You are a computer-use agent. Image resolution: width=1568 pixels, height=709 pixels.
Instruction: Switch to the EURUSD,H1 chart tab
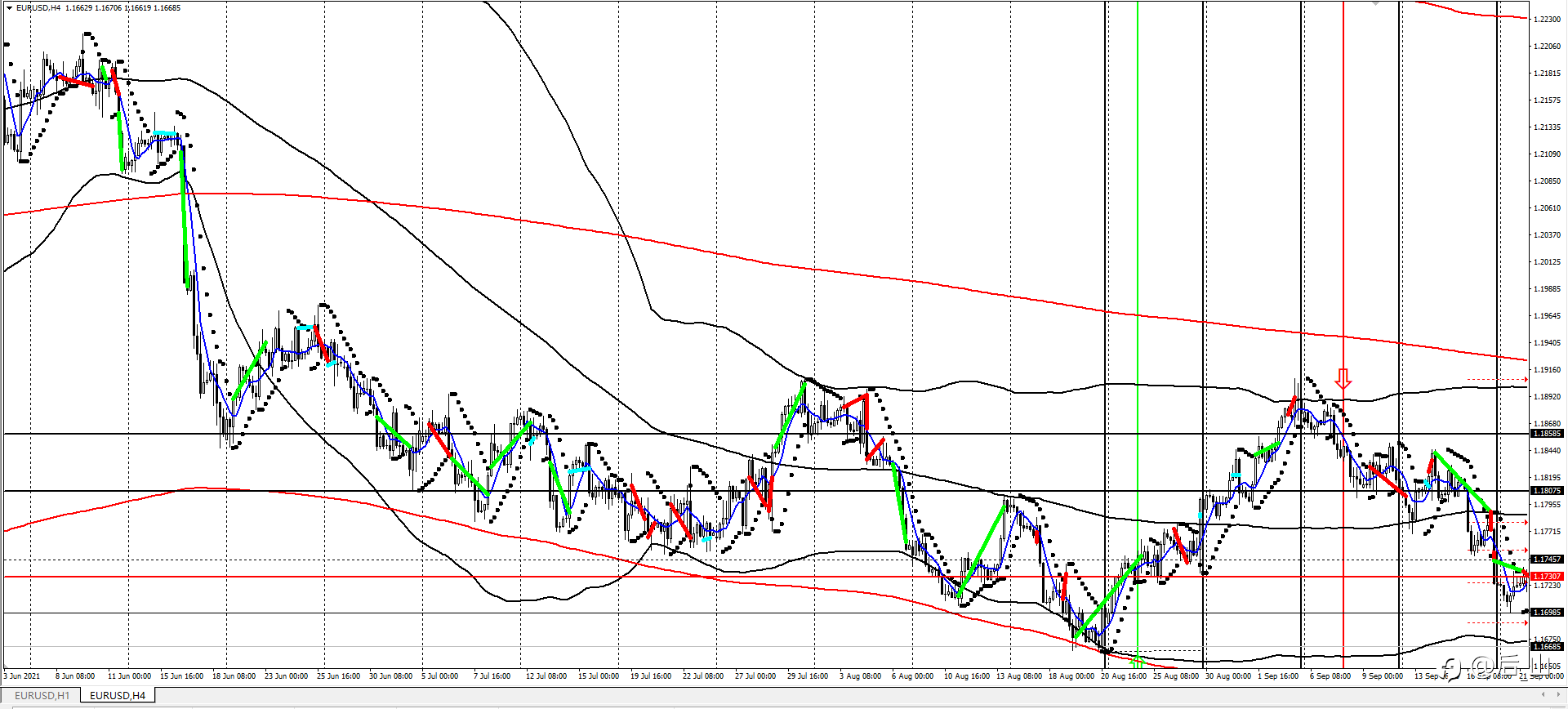42,695
